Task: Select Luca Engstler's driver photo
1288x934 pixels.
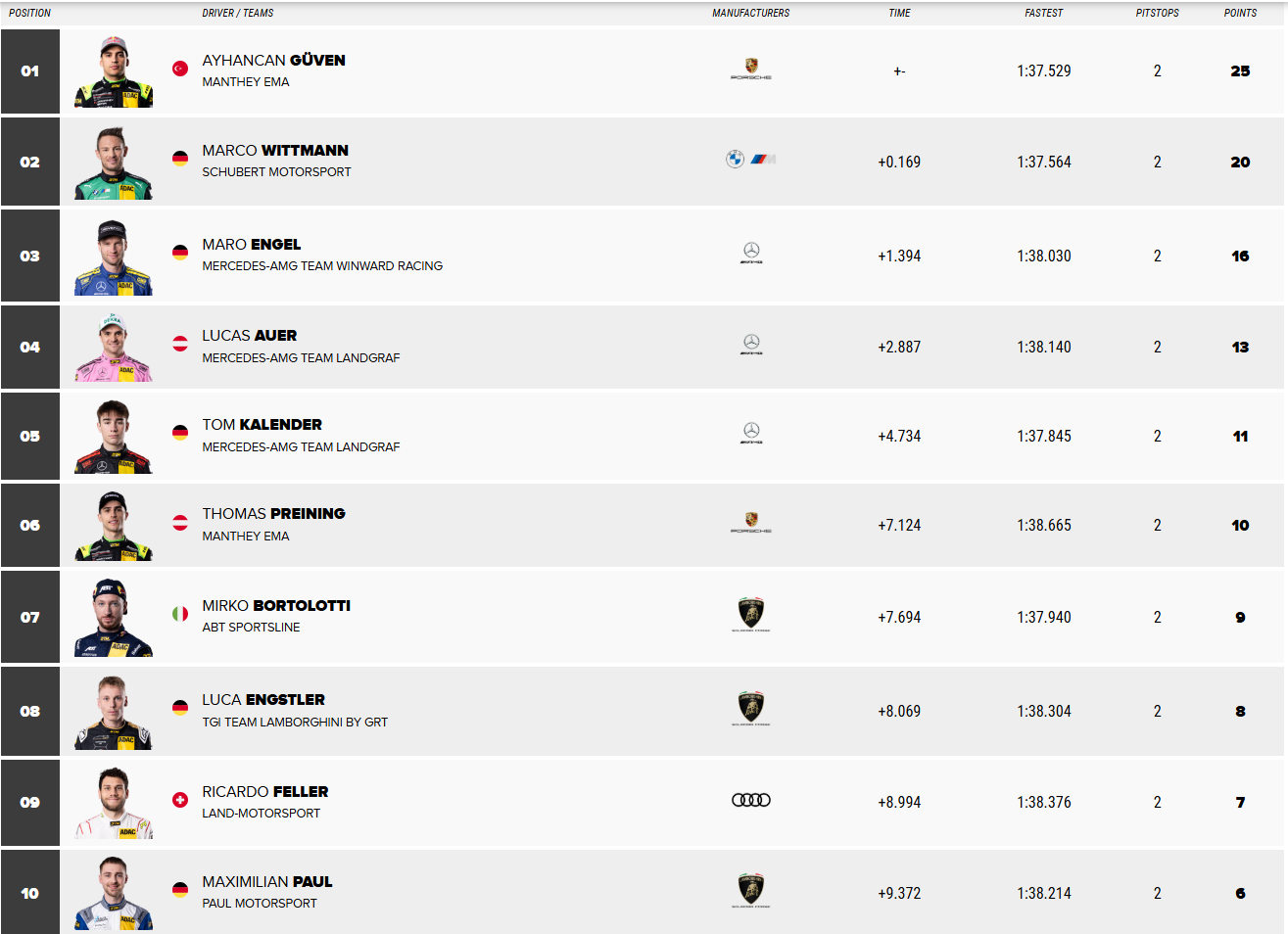Action: (114, 712)
